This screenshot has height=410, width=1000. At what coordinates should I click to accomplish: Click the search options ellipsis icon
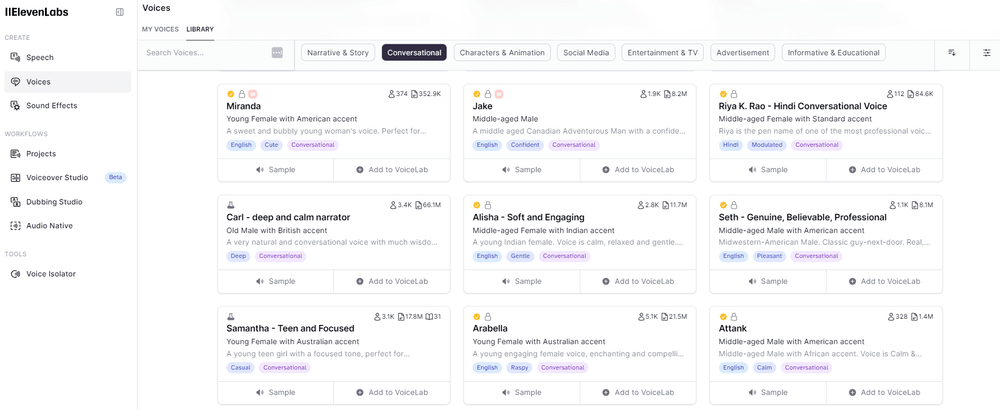pyautogui.click(x=277, y=53)
